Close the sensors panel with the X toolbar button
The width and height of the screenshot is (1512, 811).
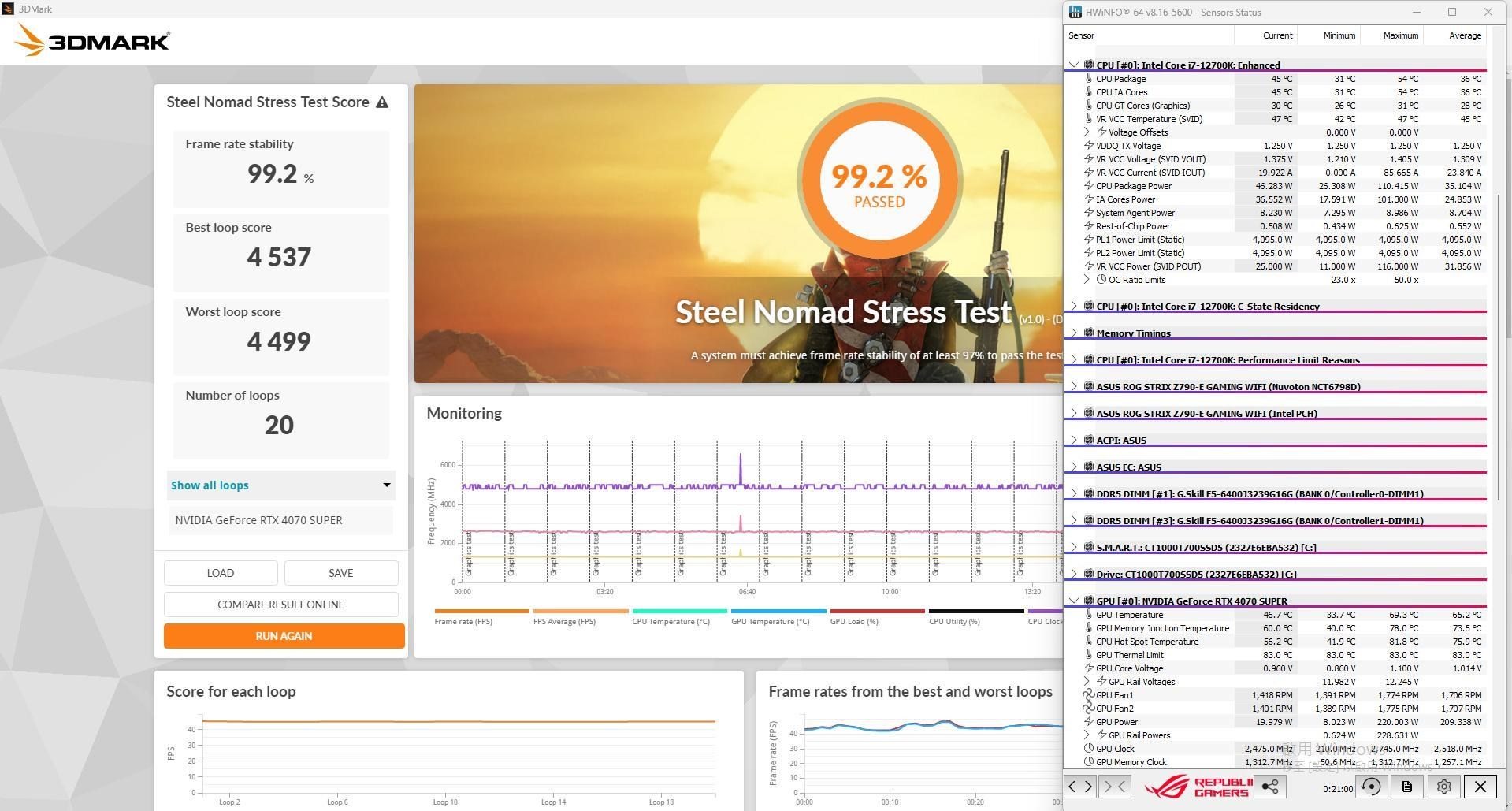click(1480, 787)
